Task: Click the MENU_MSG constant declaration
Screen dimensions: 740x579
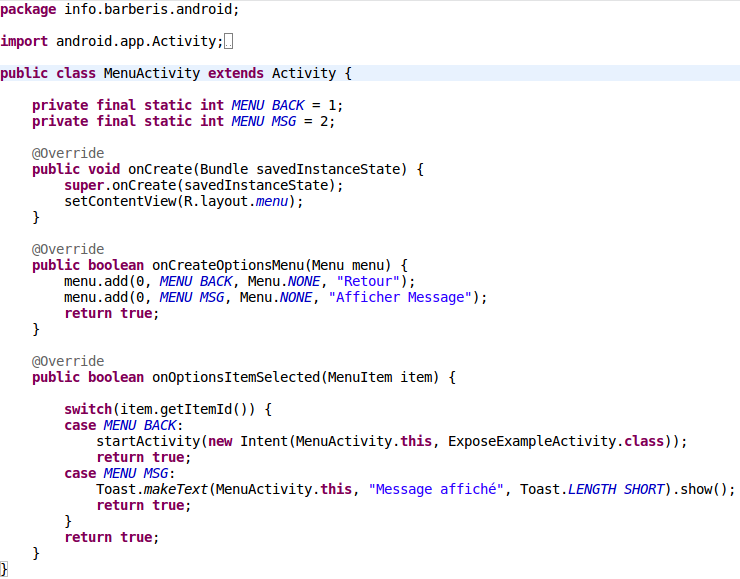Action: coord(263,121)
